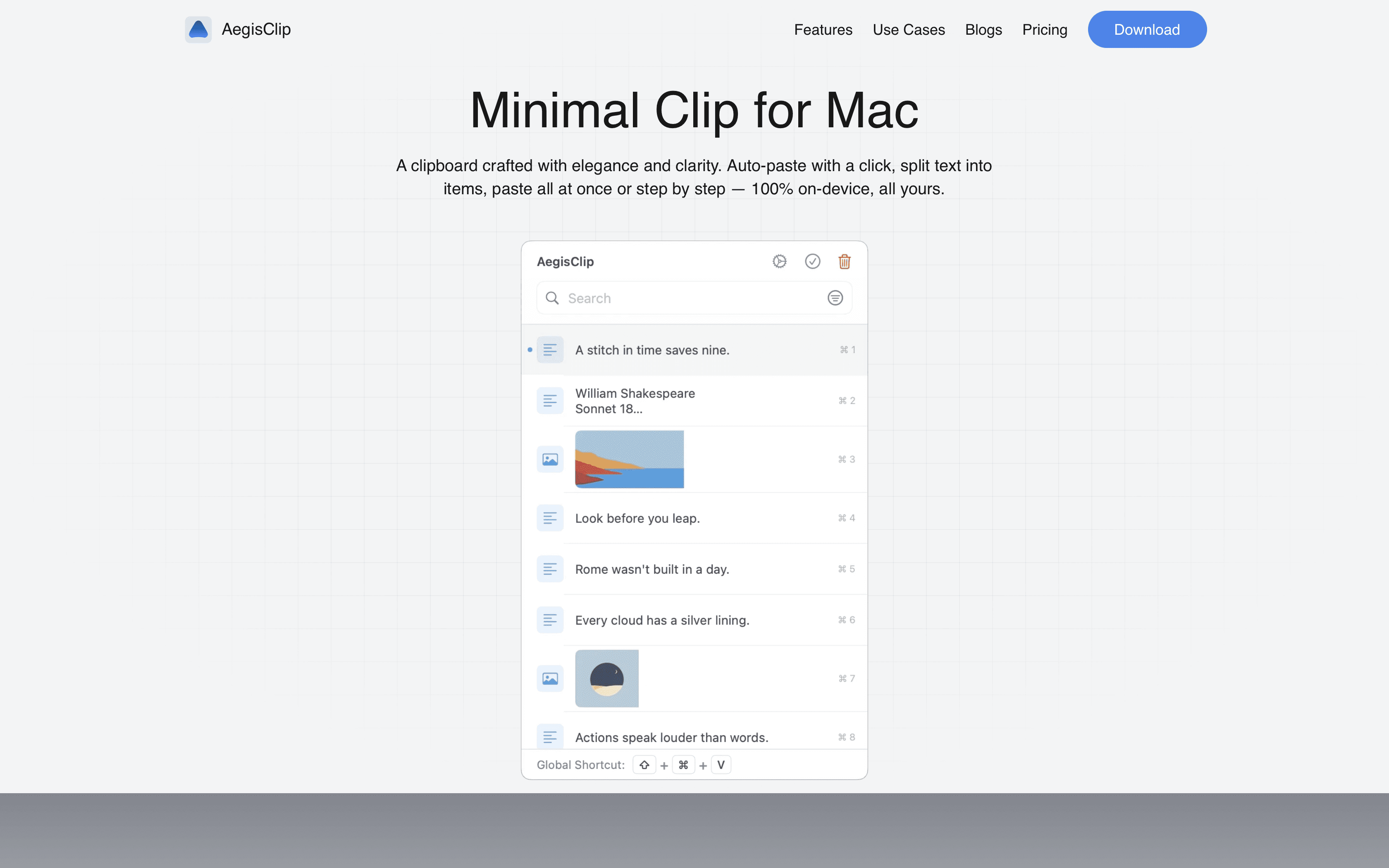Open the Blogs link

click(x=983, y=30)
